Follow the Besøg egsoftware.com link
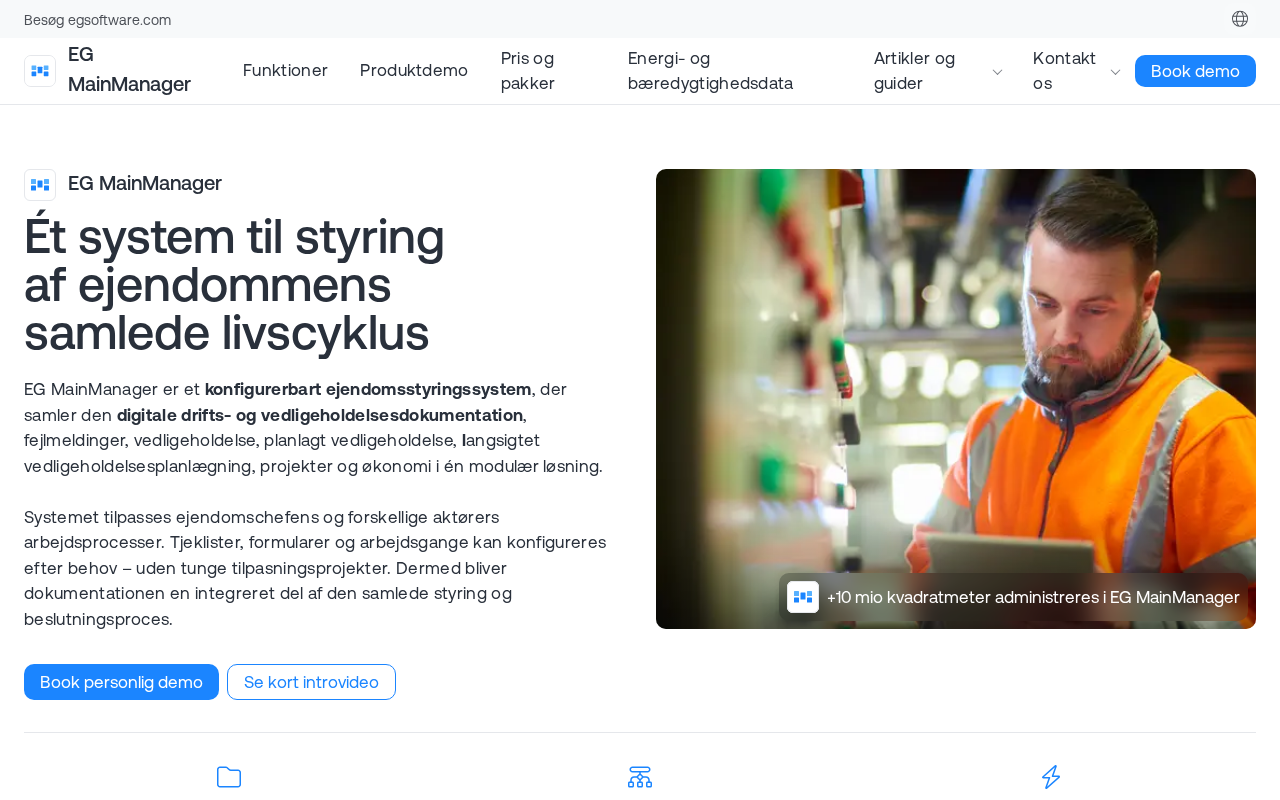The width and height of the screenshot is (1280, 800). [x=97, y=19]
